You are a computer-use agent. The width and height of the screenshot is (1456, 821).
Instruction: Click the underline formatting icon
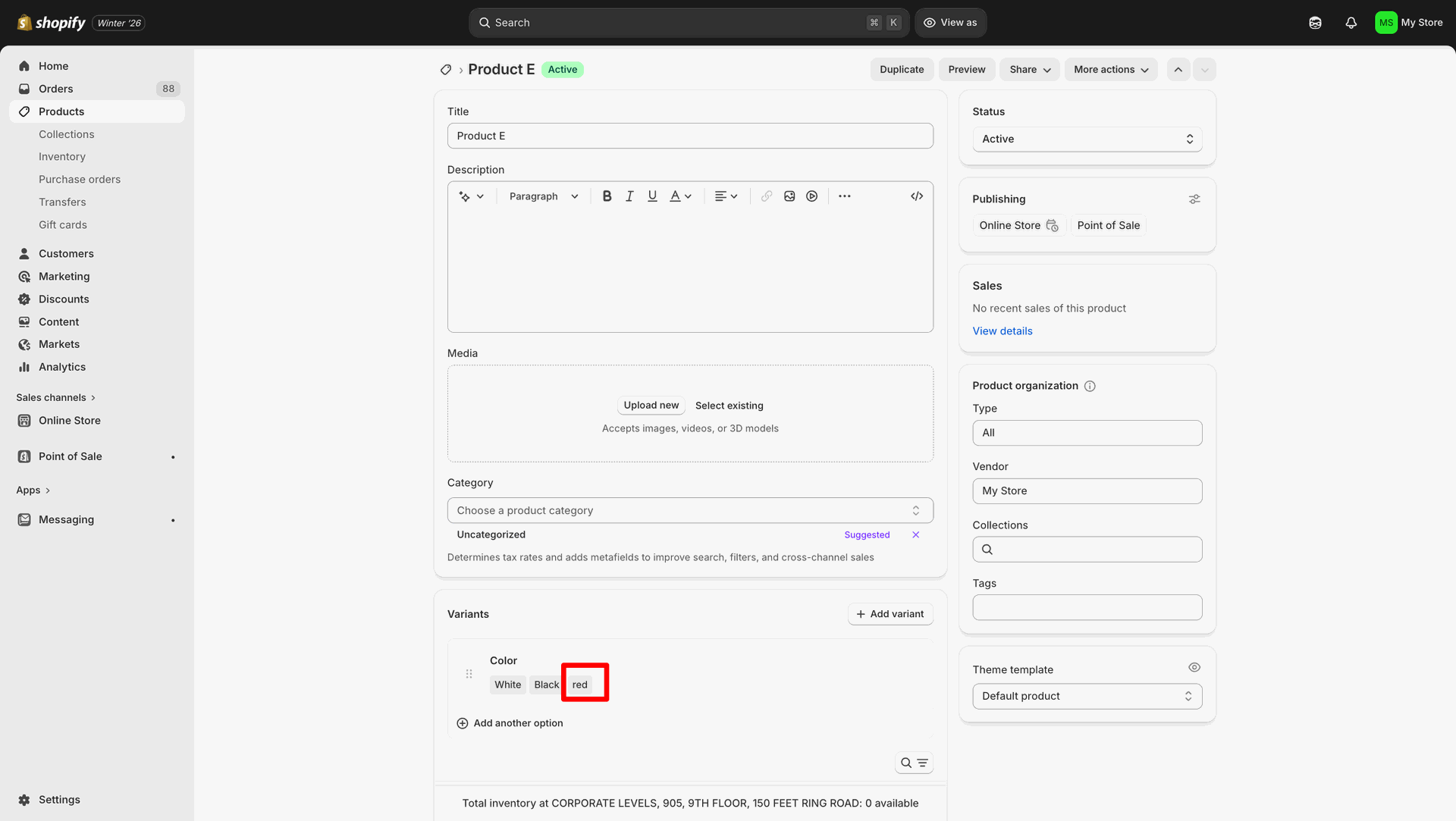(652, 196)
